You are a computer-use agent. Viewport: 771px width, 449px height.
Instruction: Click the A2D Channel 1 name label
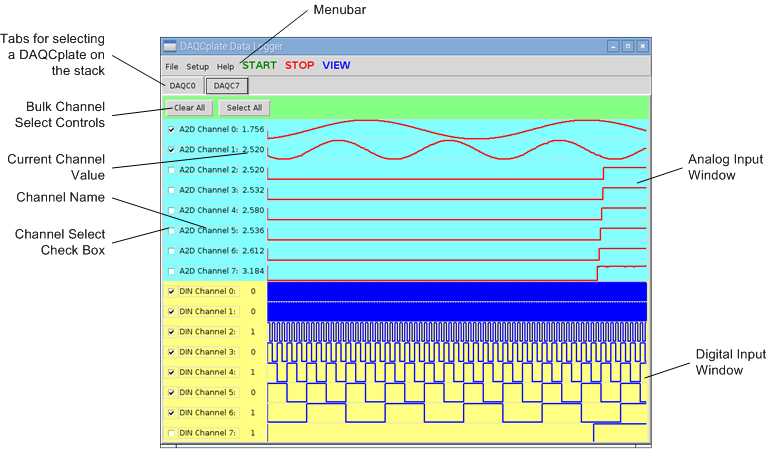tap(208, 150)
